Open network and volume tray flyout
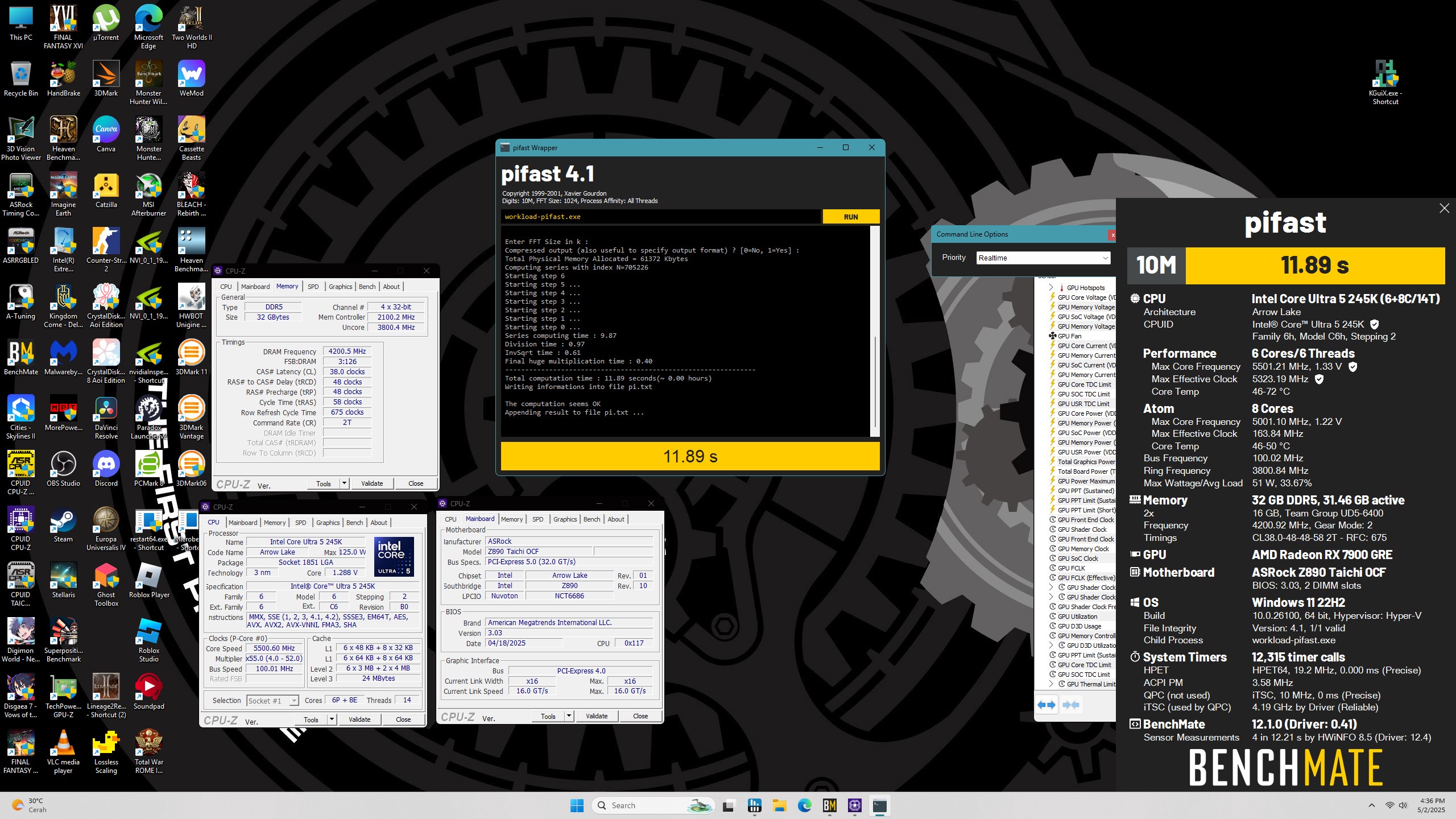 tap(1396, 805)
